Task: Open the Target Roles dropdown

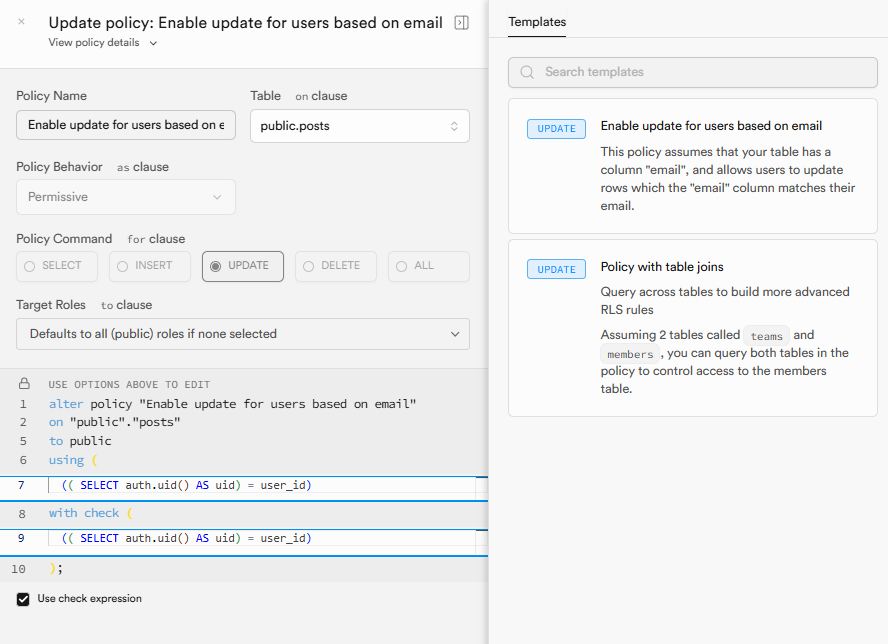Action: pos(243,334)
